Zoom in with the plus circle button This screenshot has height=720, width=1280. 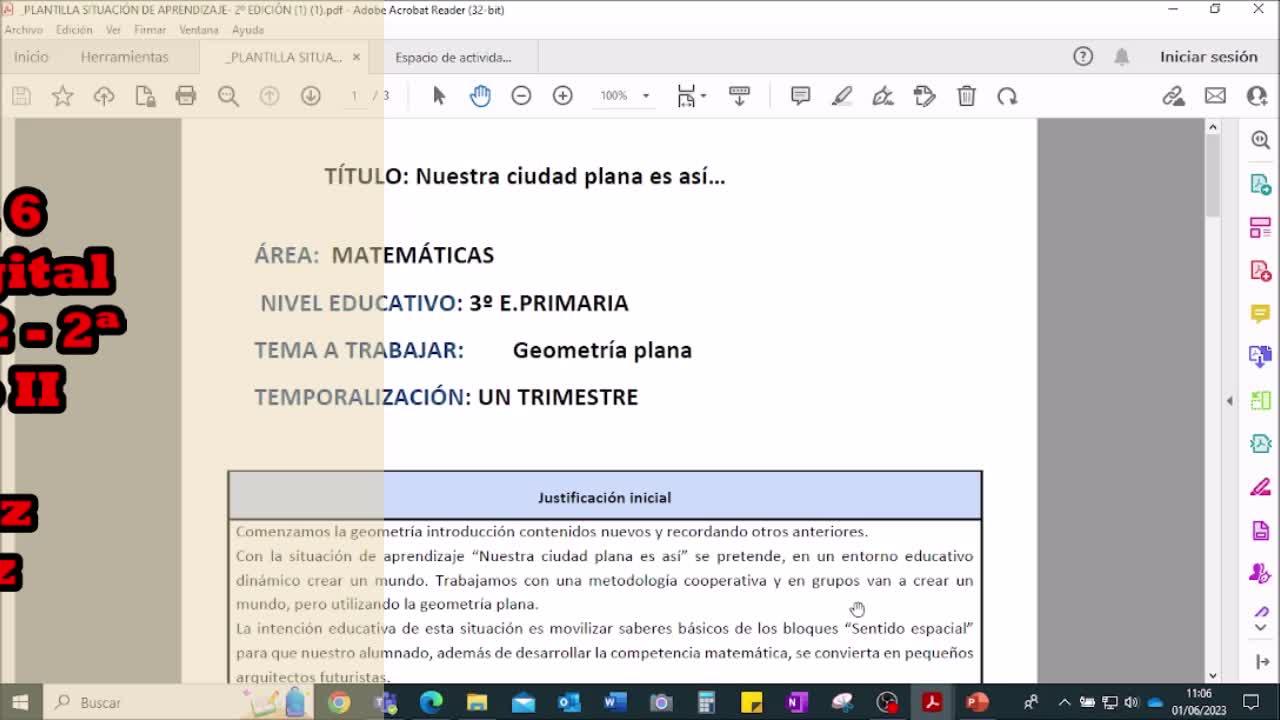563,96
